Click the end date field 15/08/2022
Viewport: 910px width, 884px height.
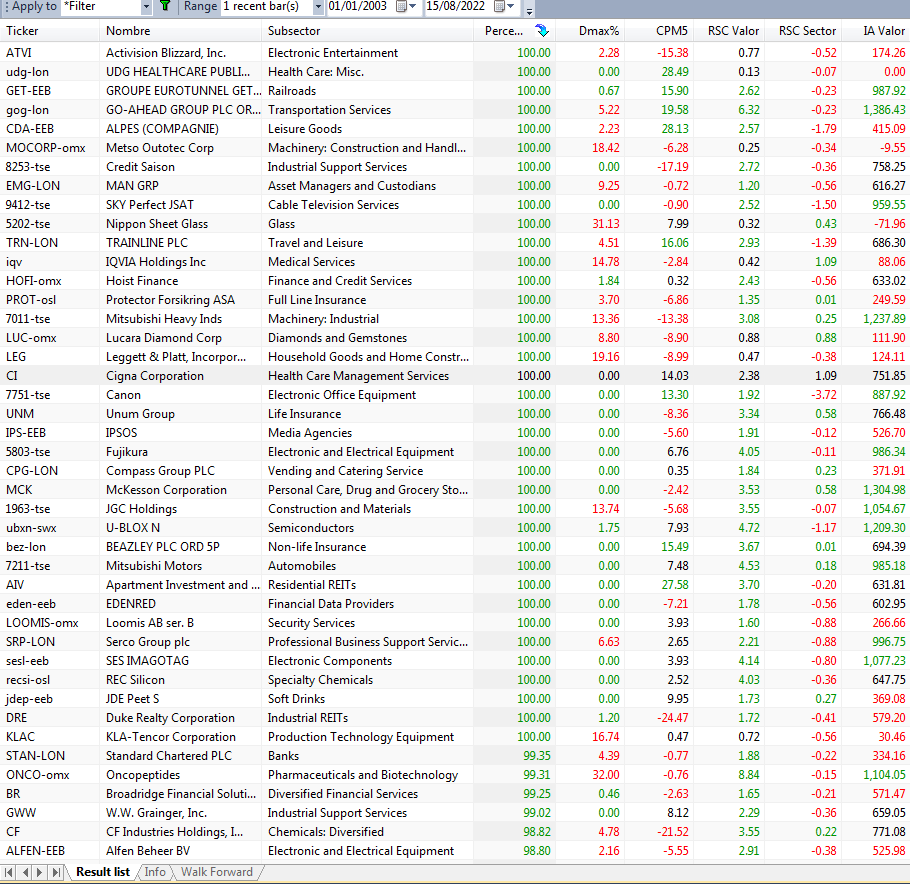tap(456, 6)
